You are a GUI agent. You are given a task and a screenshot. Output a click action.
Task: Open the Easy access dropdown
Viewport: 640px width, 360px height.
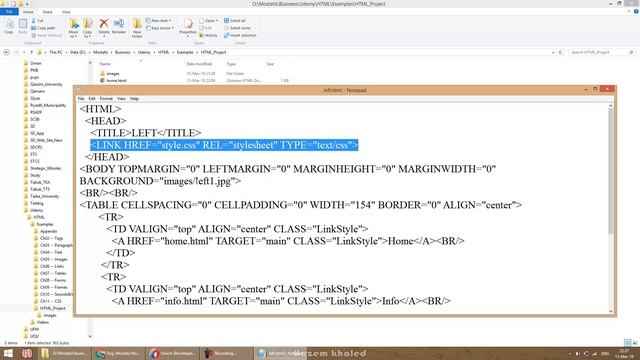click(160, 28)
